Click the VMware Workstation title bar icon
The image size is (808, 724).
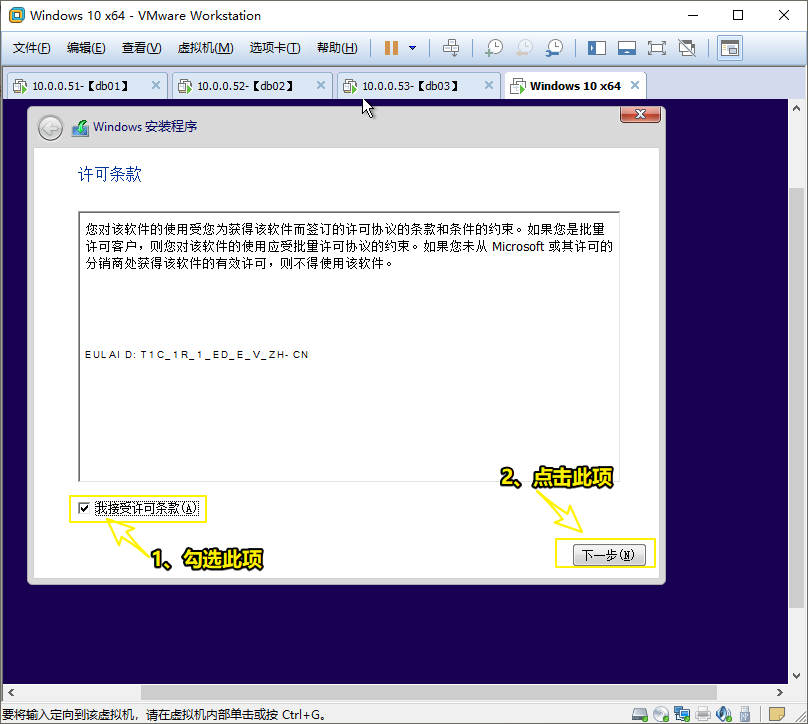click(x=16, y=15)
